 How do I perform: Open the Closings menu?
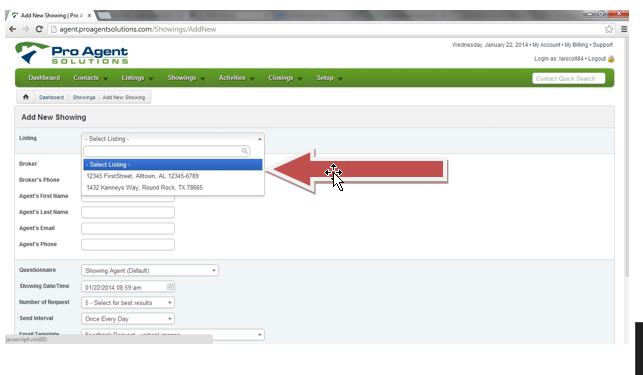tap(285, 78)
